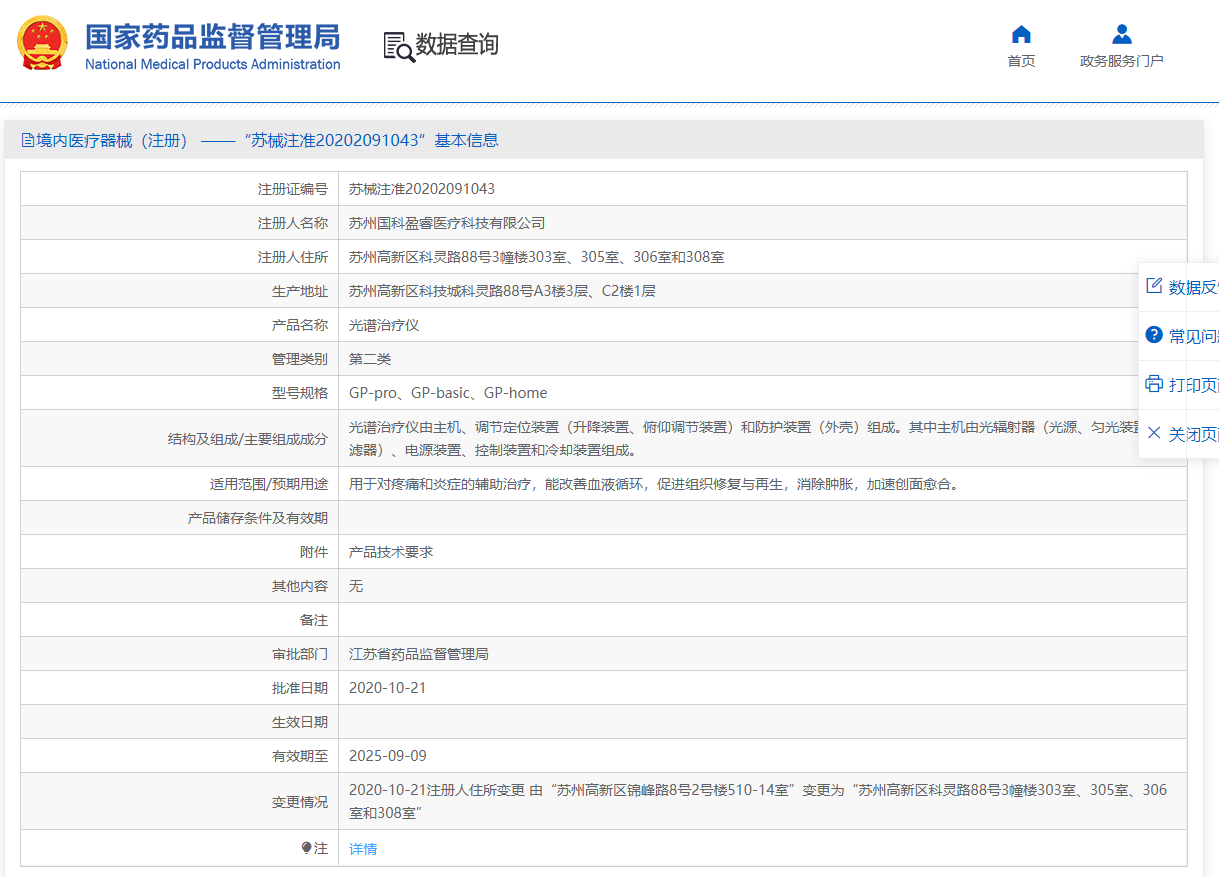Click the 变更情况 change details text
This screenshot has width=1219, height=877.
click(758, 801)
